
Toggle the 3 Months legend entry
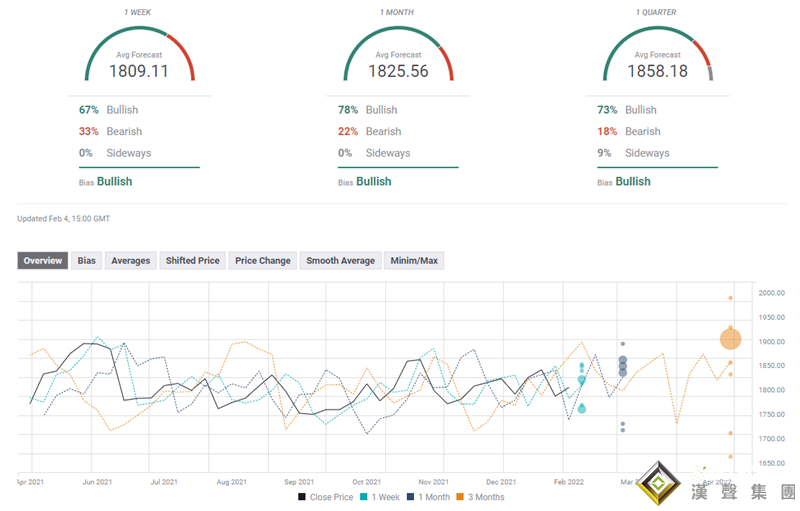click(482, 497)
